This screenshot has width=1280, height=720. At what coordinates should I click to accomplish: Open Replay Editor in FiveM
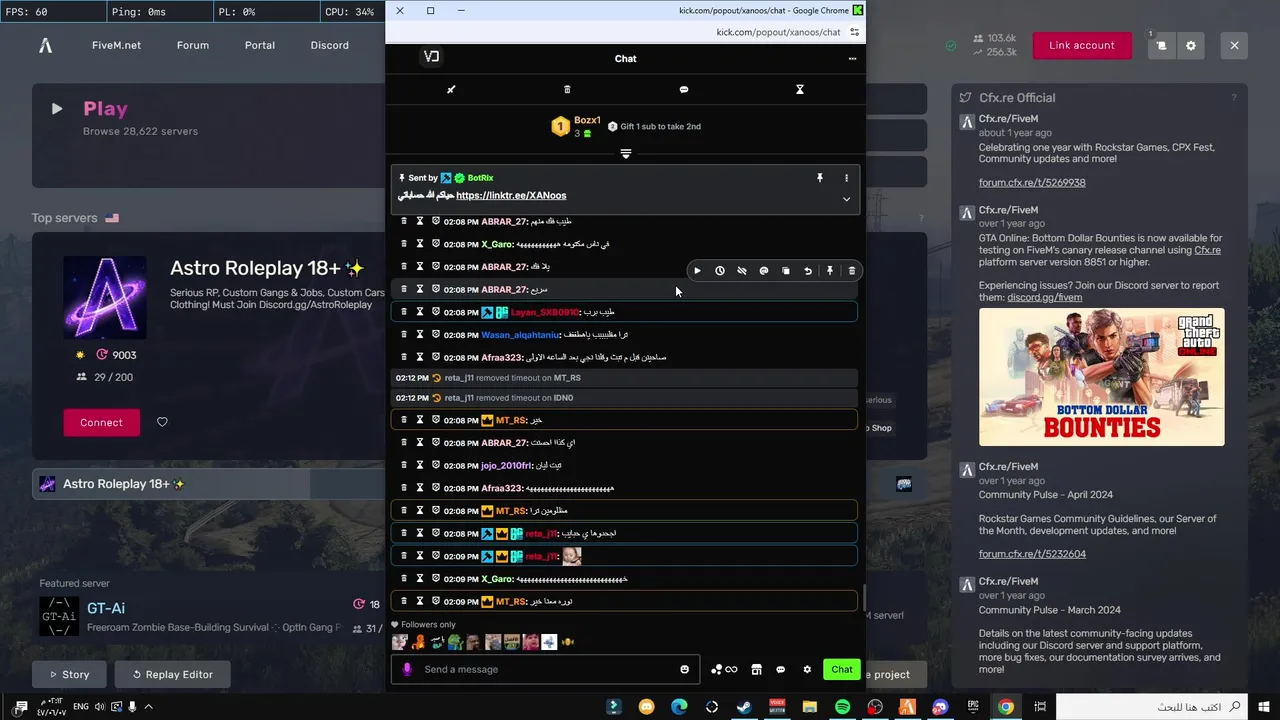point(171,674)
